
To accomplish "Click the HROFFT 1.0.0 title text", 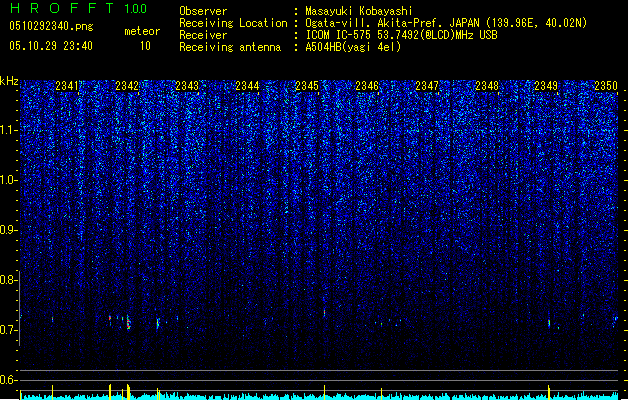I will point(79,8).
